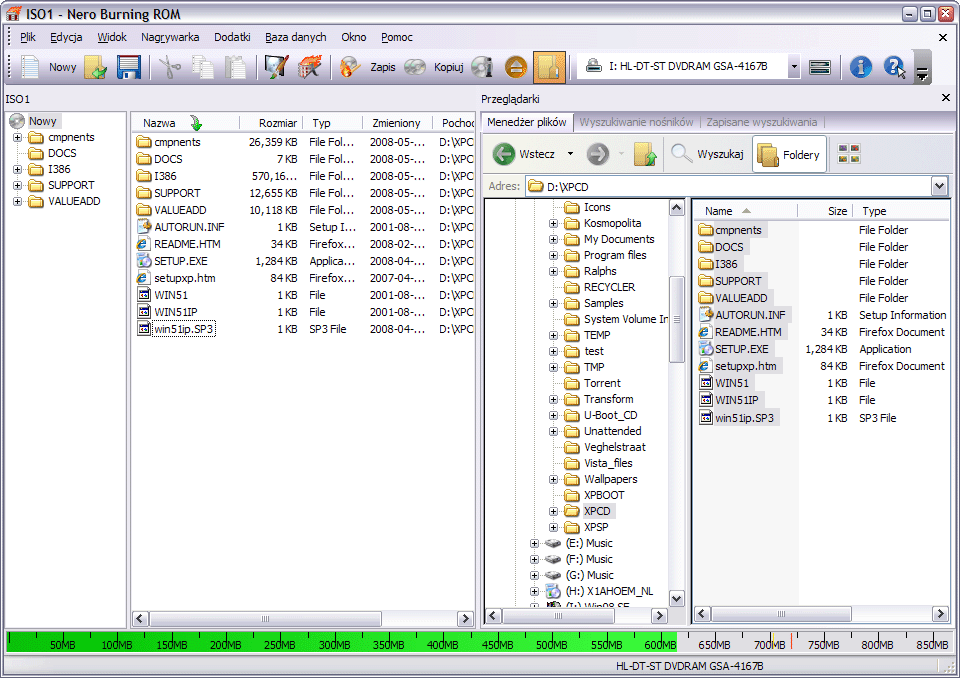
Task: Click the vertical scrollbar thumb of the folder tree
Action: coord(677,319)
